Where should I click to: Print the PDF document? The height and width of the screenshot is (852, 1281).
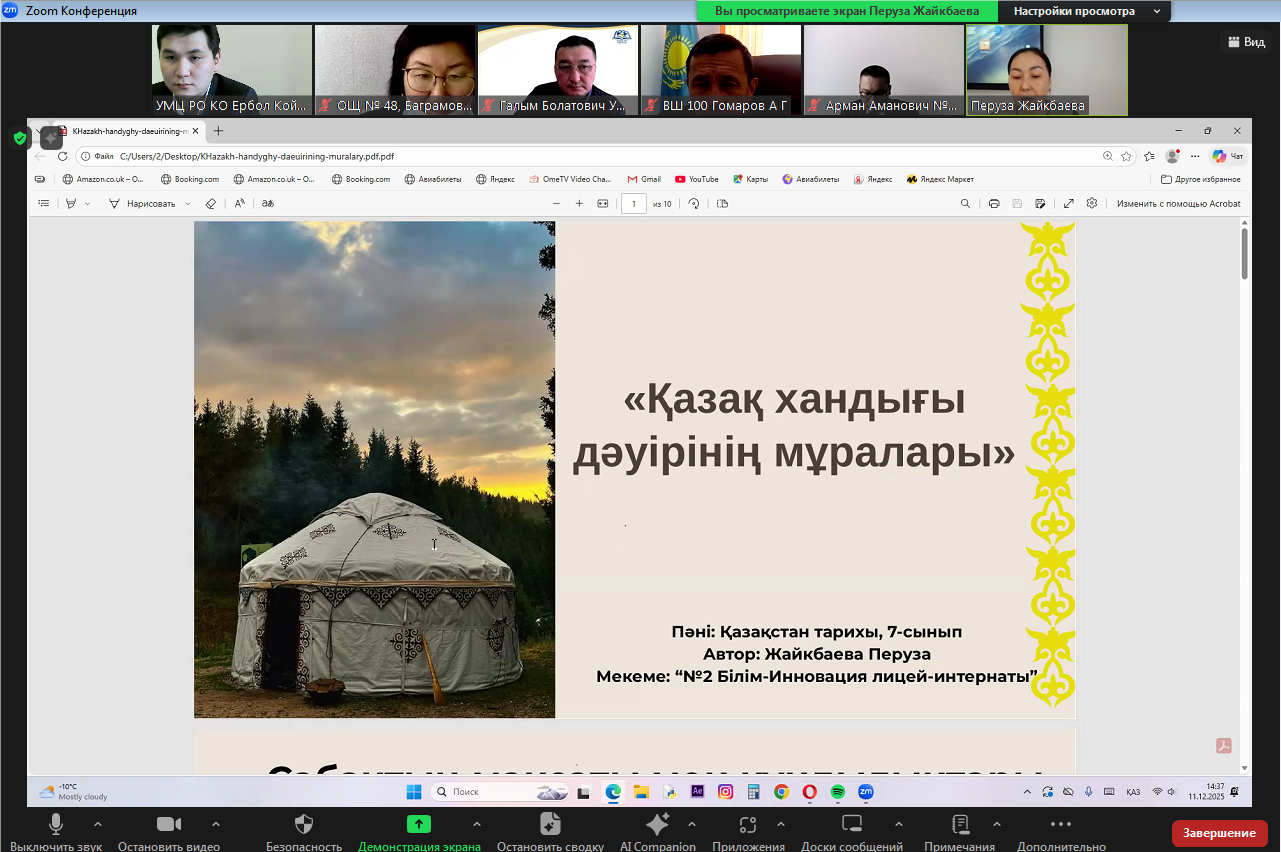(993, 203)
